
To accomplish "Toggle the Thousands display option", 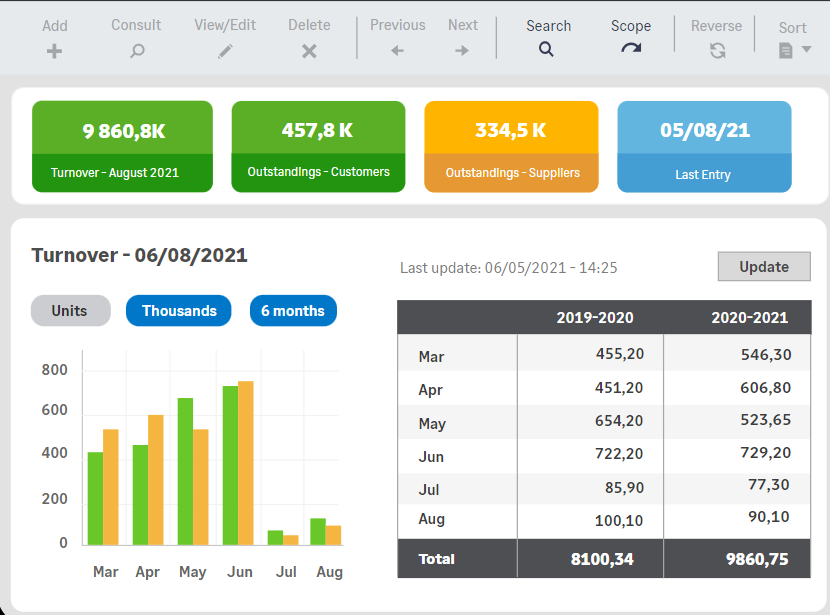I will tap(178, 311).
